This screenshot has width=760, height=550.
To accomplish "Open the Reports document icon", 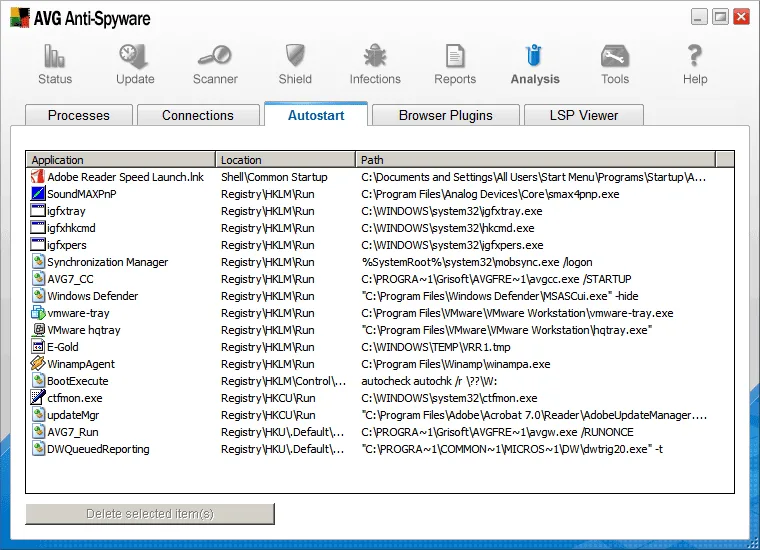I will pos(455,56).
